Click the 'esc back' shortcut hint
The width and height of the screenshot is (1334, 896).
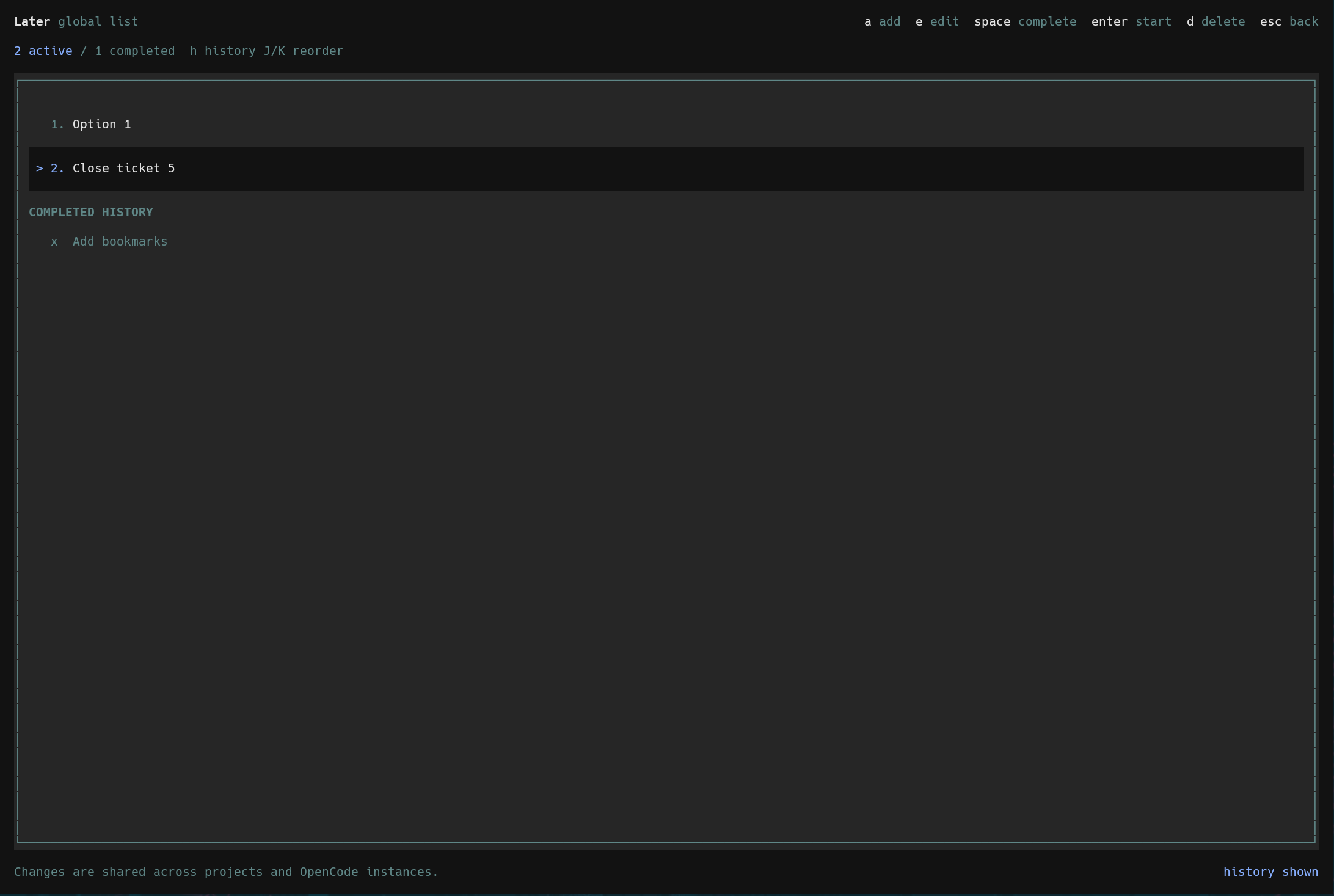(x=1289, y=22)
